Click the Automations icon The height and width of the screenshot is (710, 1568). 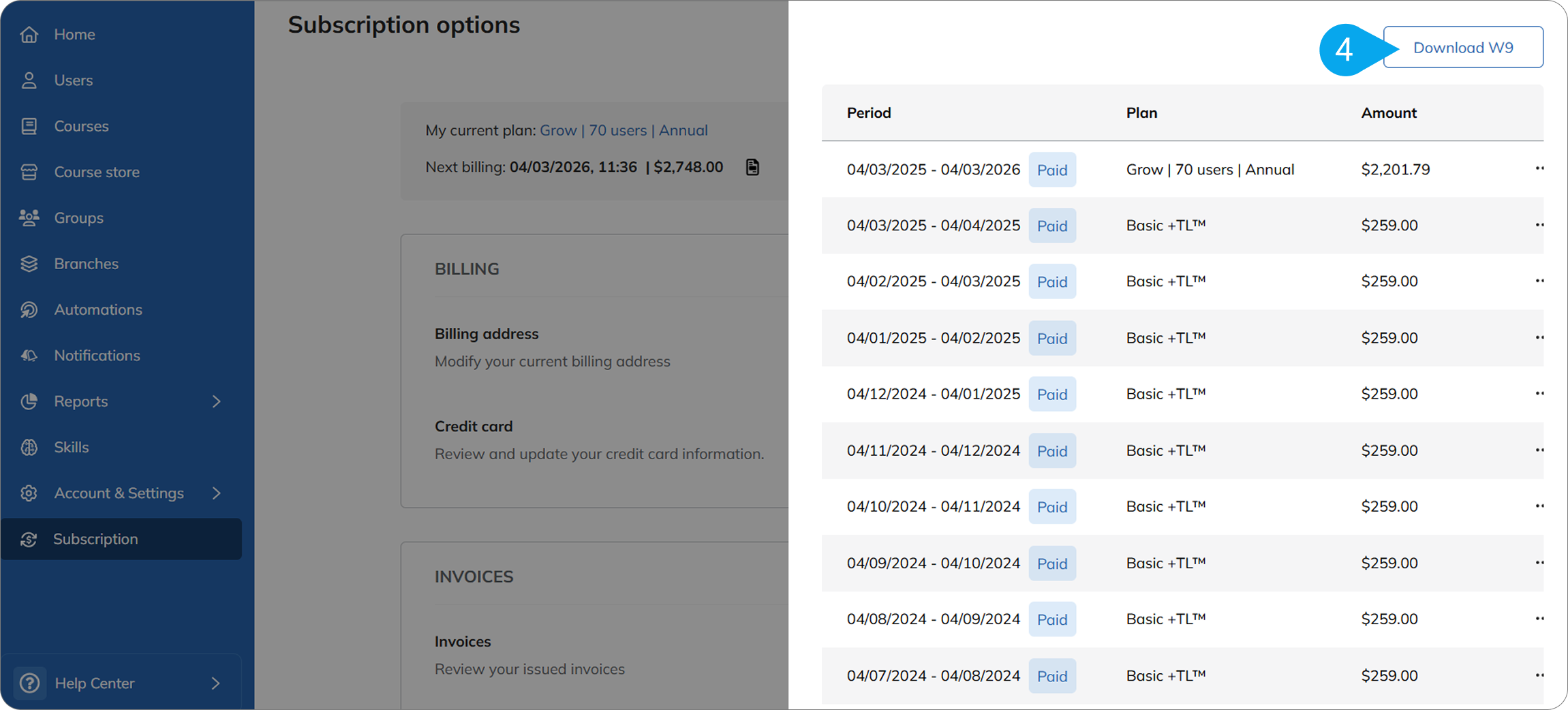29,309
